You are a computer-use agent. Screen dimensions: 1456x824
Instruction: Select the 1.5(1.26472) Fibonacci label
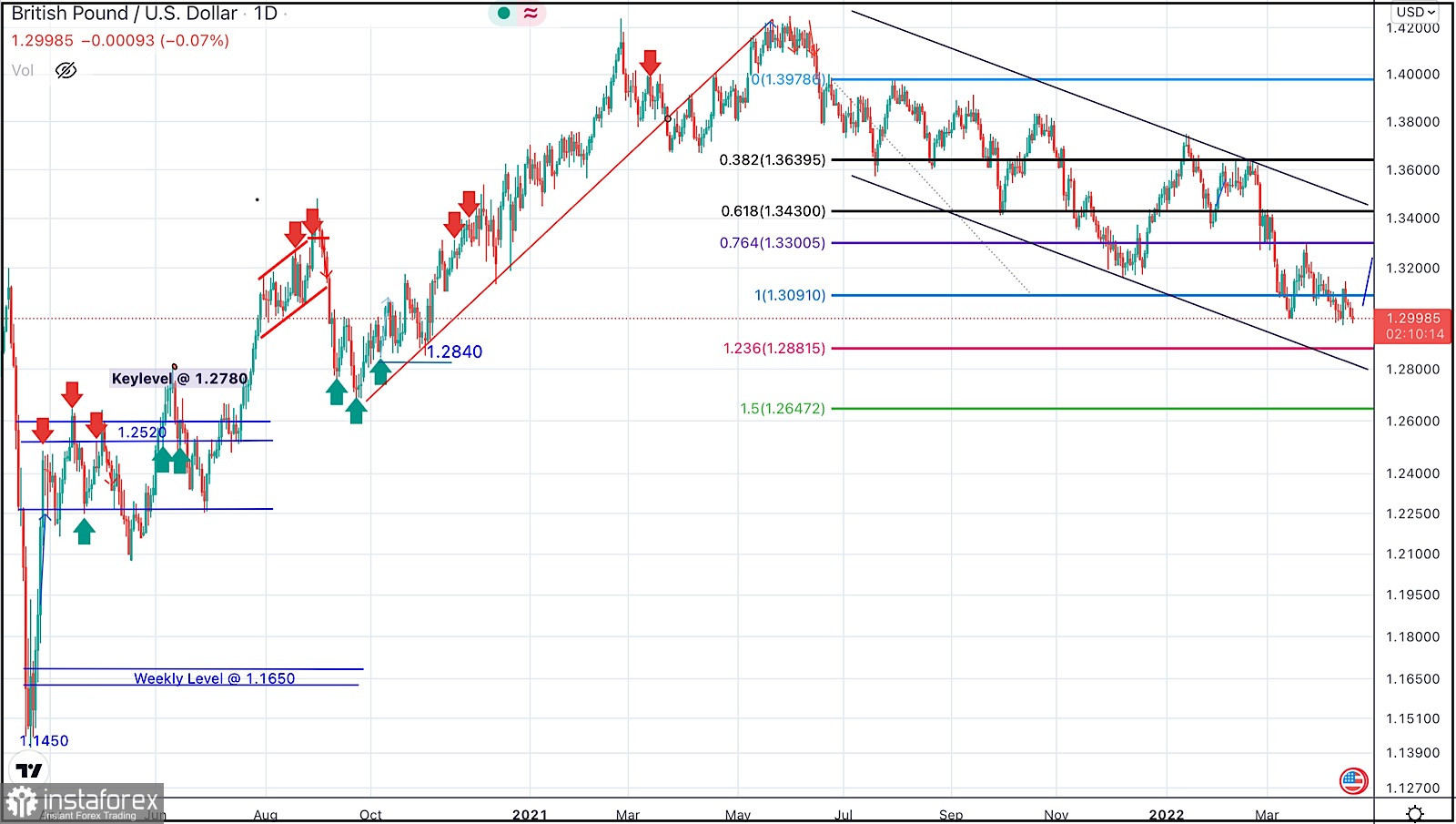tap(783, 409)
